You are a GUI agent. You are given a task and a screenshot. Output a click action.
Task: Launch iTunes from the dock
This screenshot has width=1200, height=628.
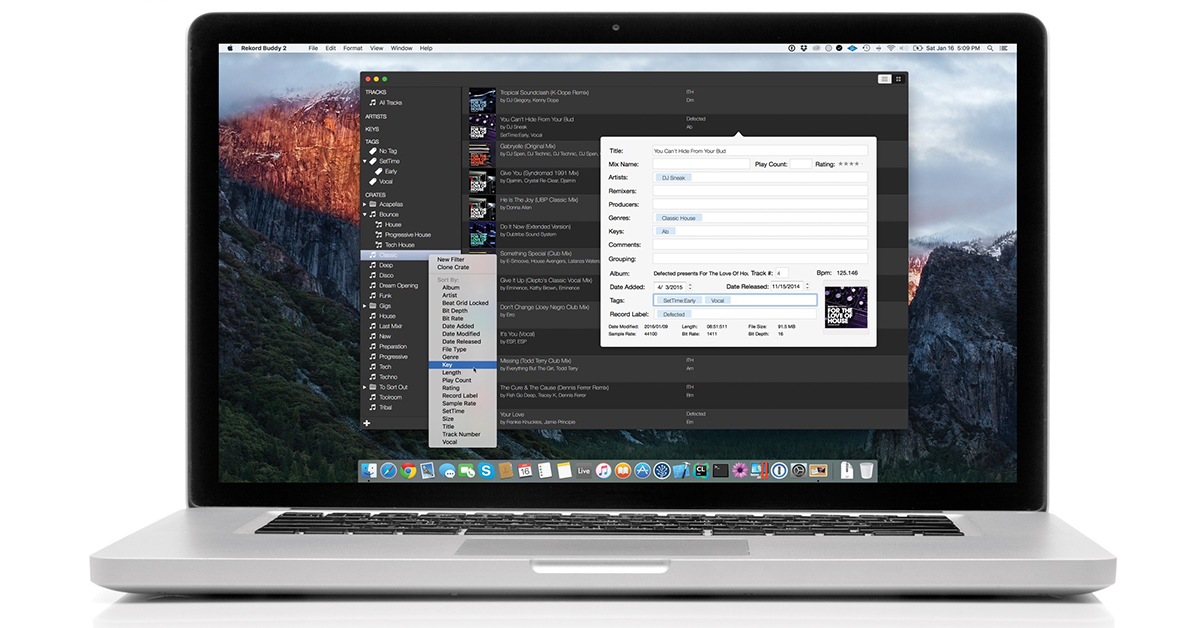tap(604, 470)
